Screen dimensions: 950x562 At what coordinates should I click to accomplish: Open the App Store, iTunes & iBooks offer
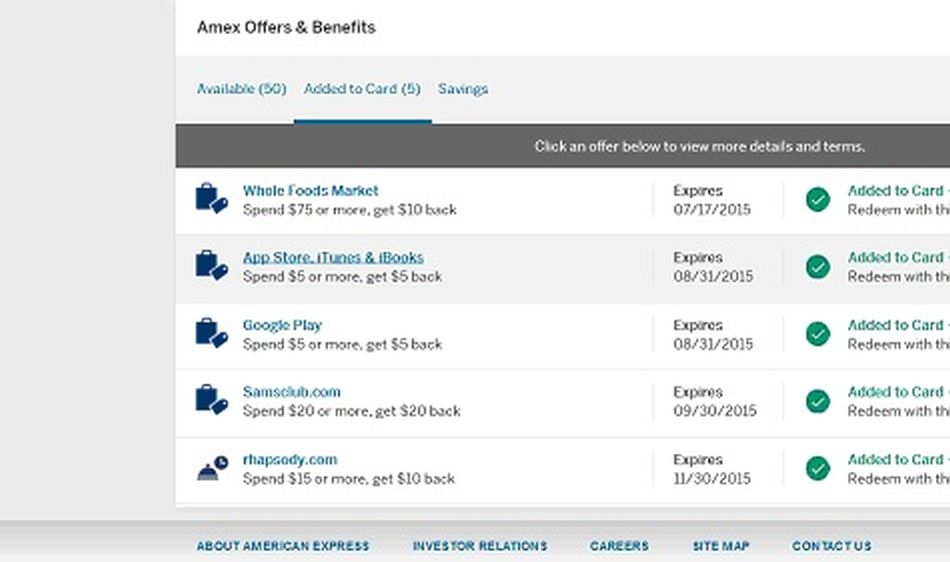(333, 257)
